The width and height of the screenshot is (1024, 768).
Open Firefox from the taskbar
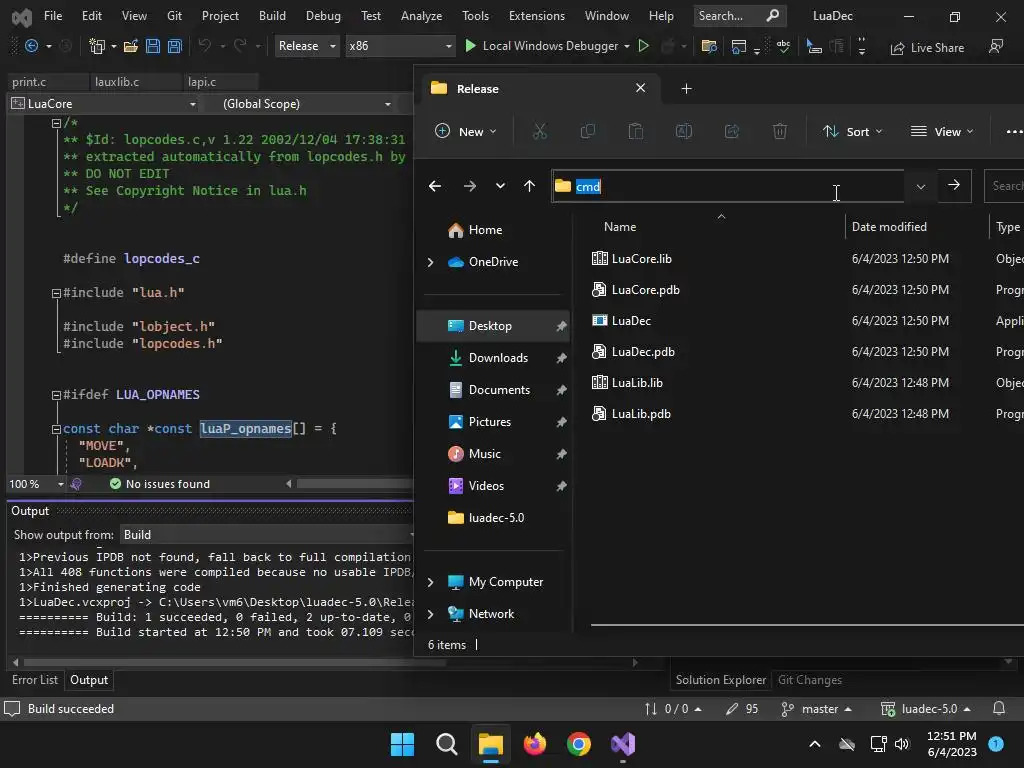coord(535,744)
